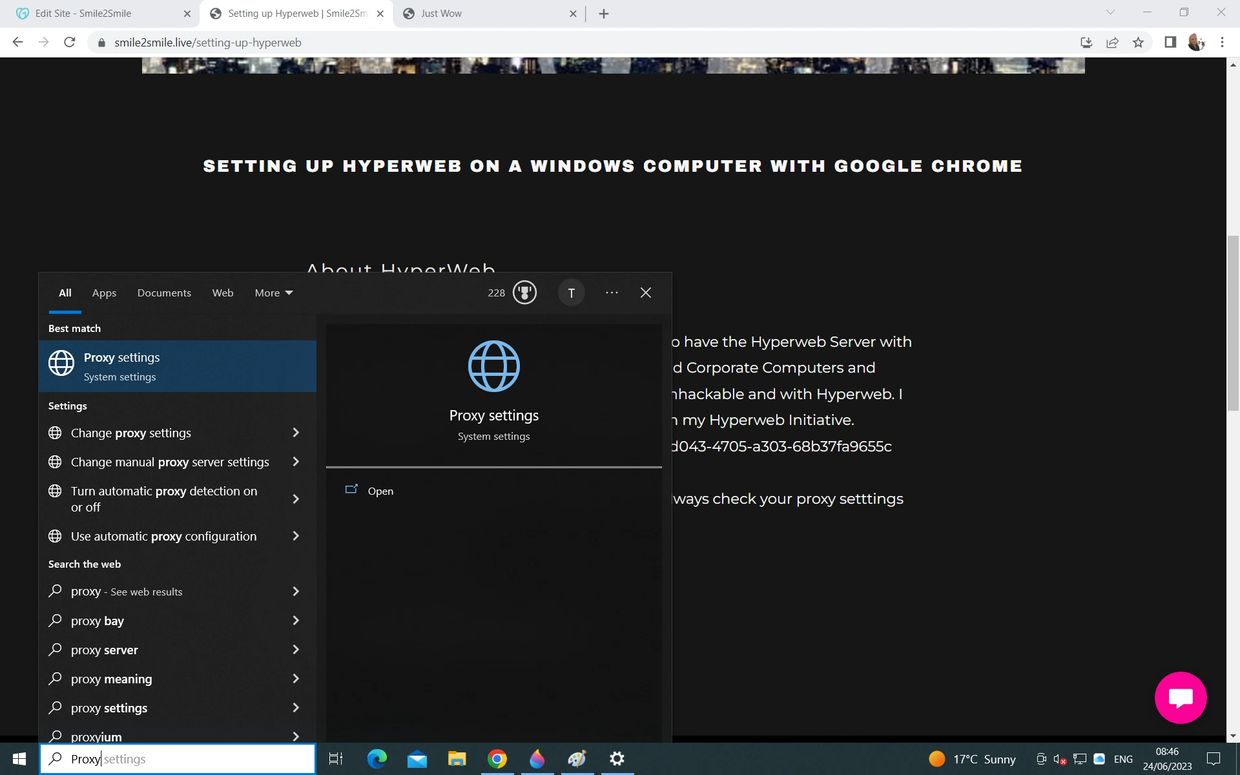Open search options three-dots menu
The height and width of the screenshot is (775, 1240).
[x=612, y=293]
